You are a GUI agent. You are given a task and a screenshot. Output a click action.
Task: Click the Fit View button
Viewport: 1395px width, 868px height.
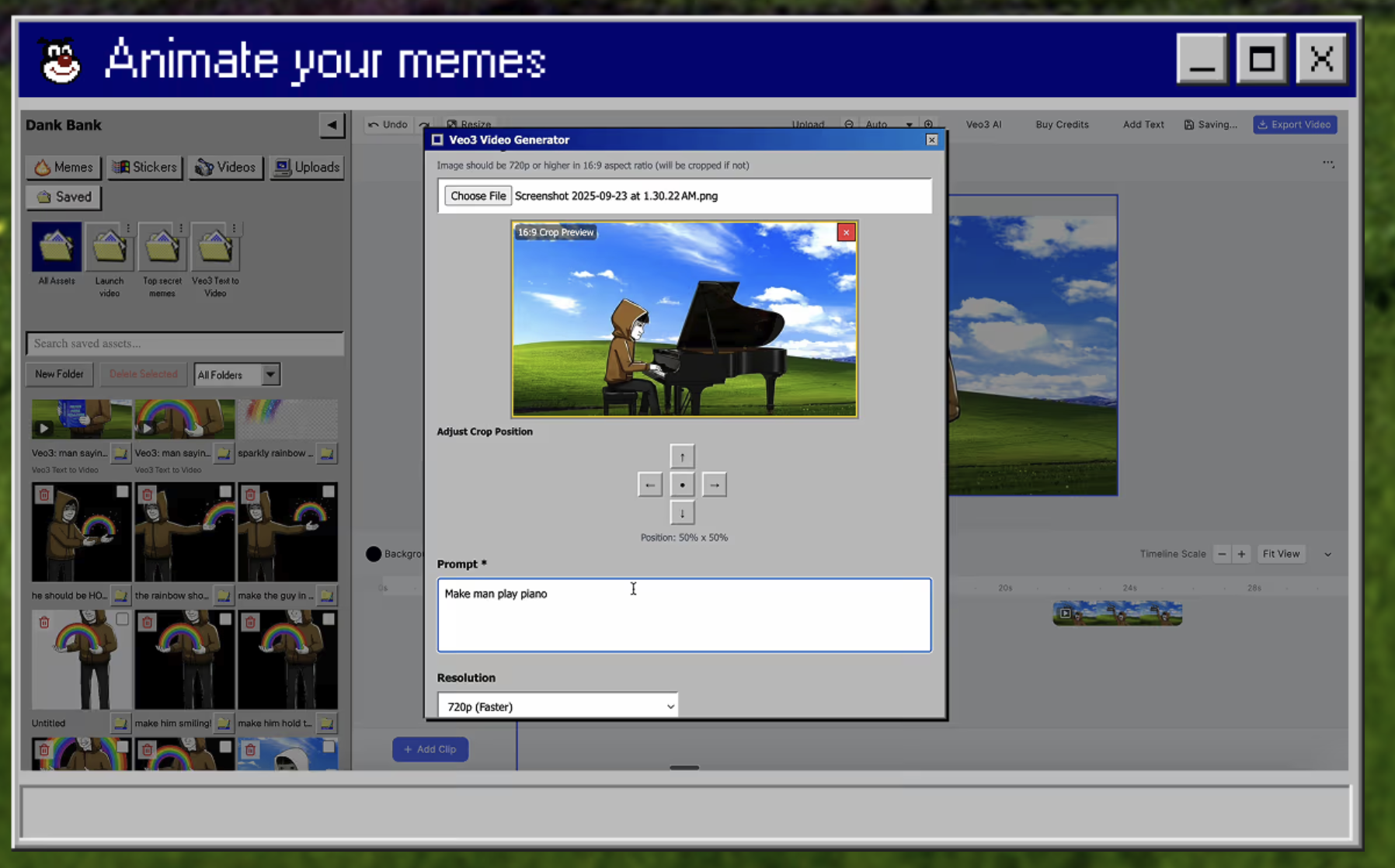pos(1281,554)
